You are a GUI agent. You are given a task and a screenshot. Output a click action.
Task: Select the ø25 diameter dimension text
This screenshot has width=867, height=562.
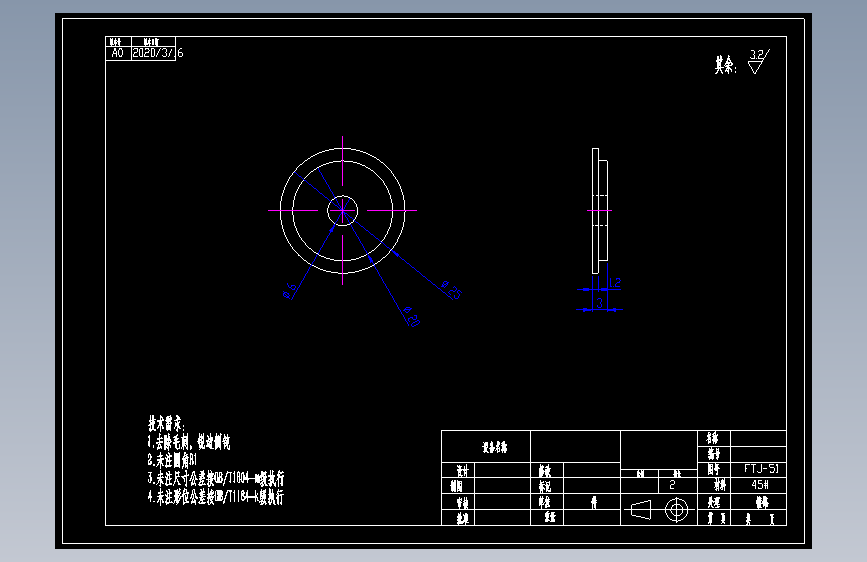451,290
